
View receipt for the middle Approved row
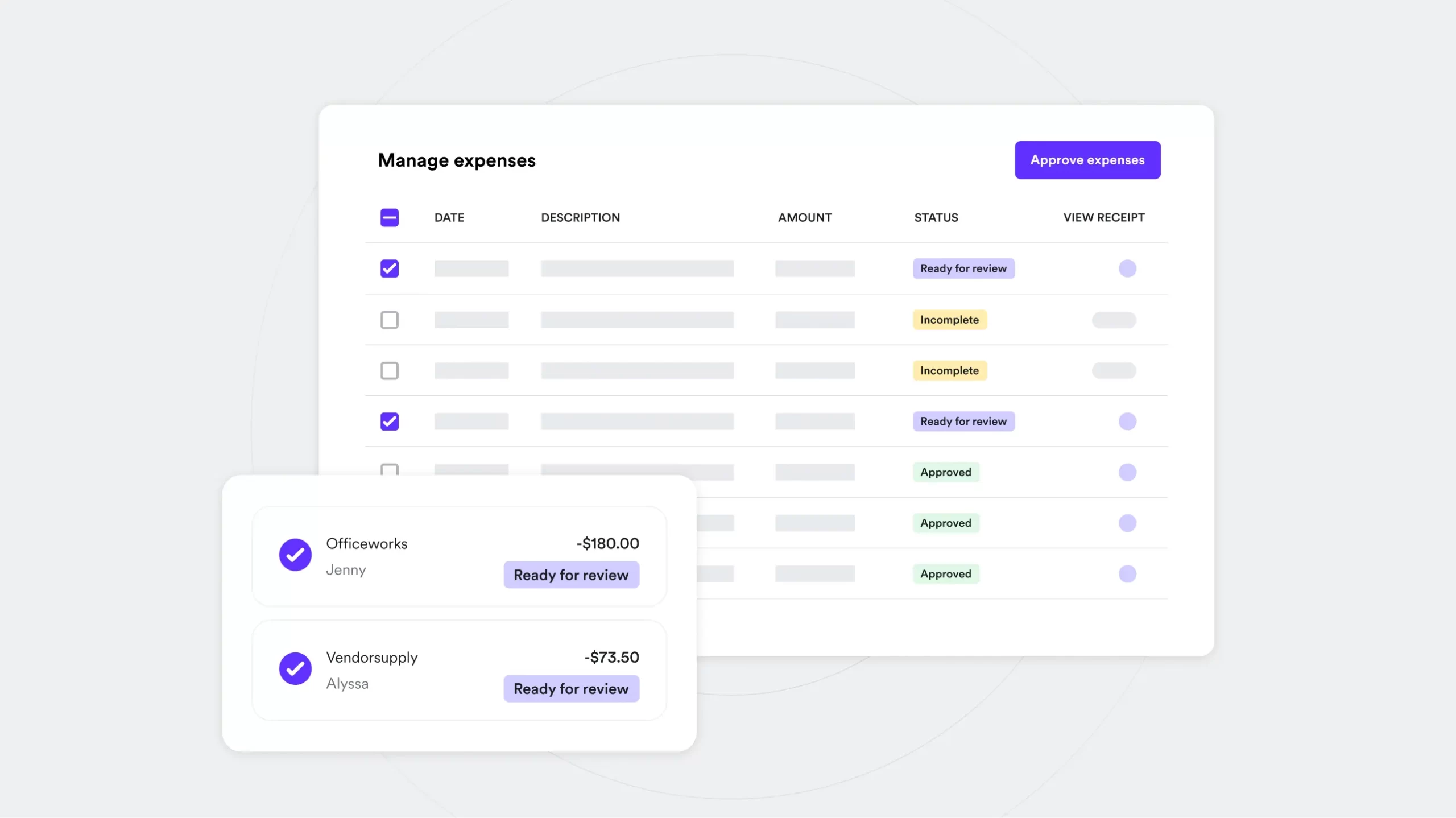click(x=1128, y=523)
